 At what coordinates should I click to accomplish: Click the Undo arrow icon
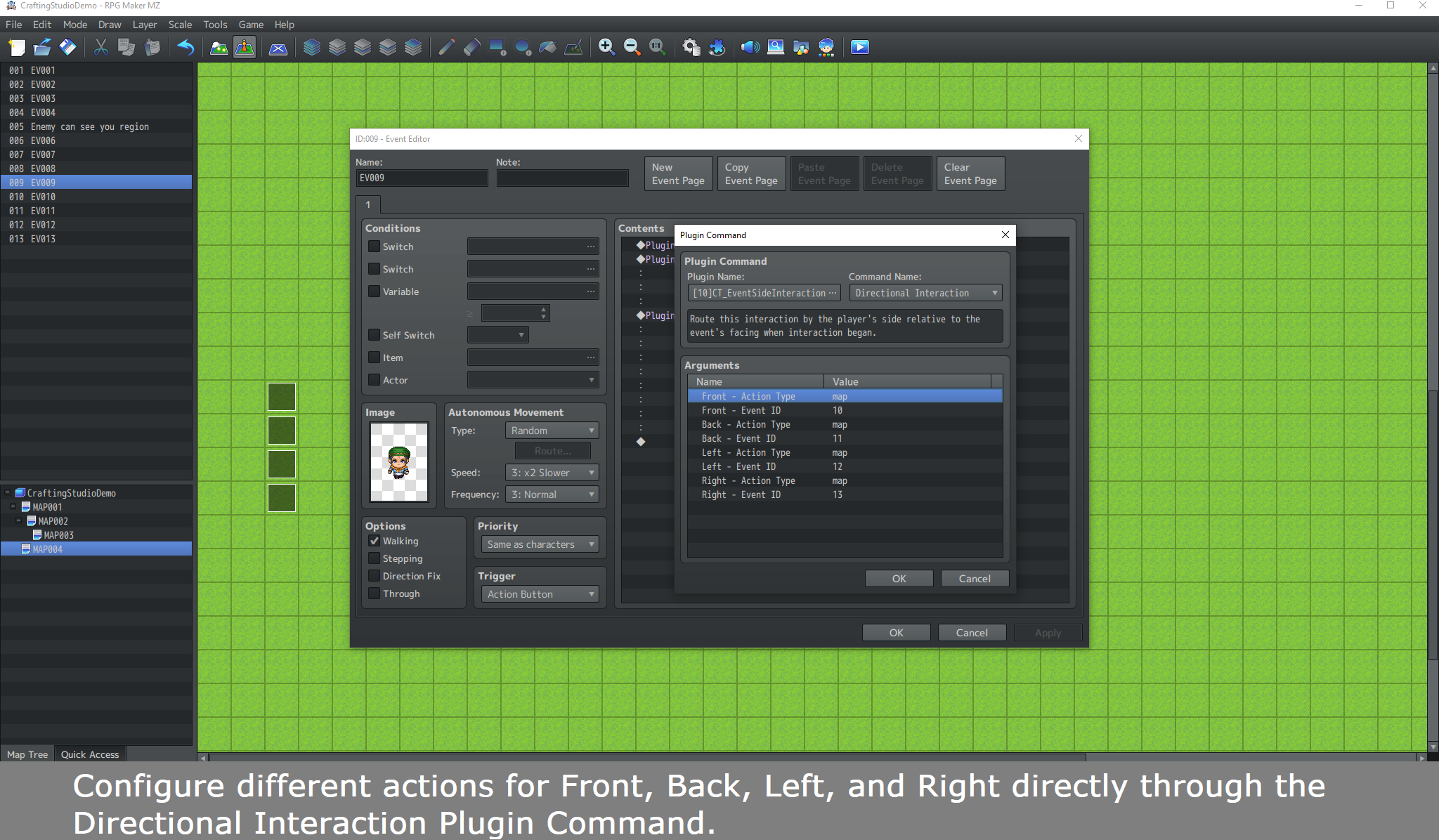tap(185, 47)
